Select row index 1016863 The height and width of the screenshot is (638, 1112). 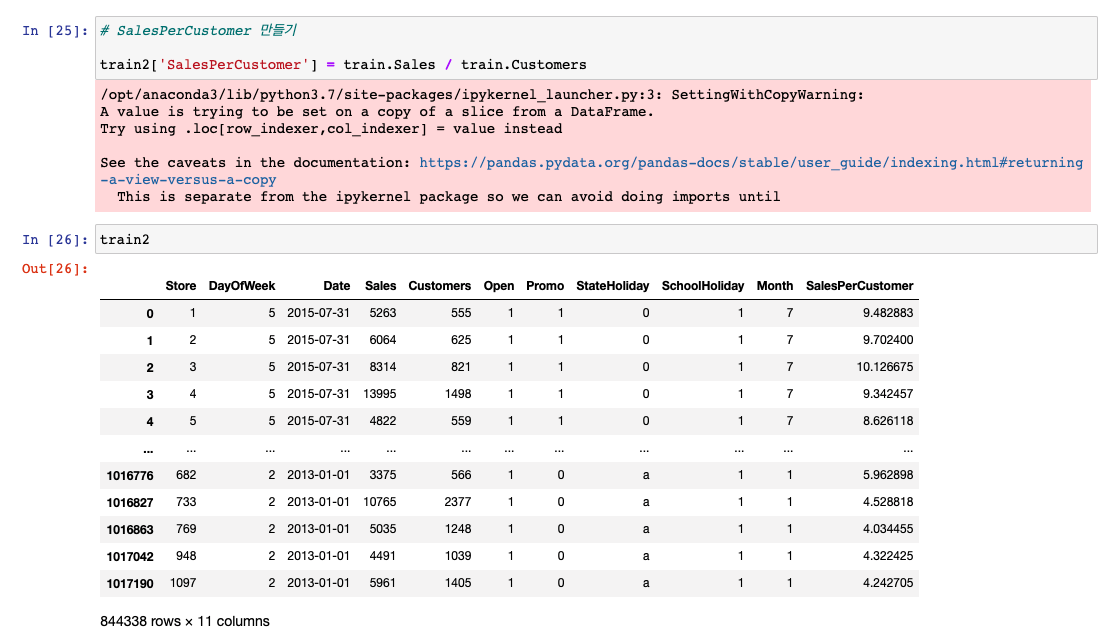tap(130, 530)
